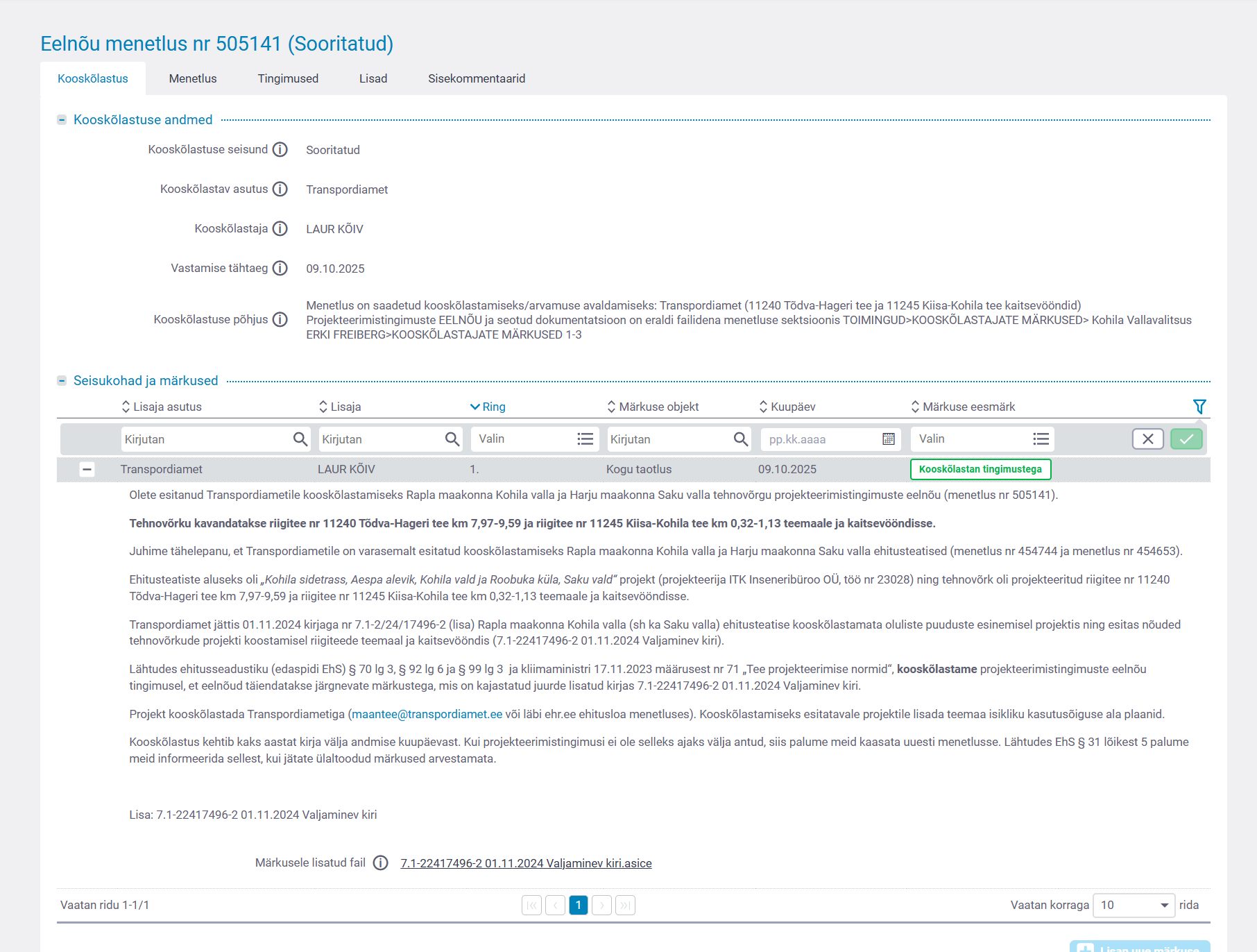The image size is (1257, 952).
Task: Switch to the Tingimused tab
Action: pyautogui.click(x=288, y=78)
